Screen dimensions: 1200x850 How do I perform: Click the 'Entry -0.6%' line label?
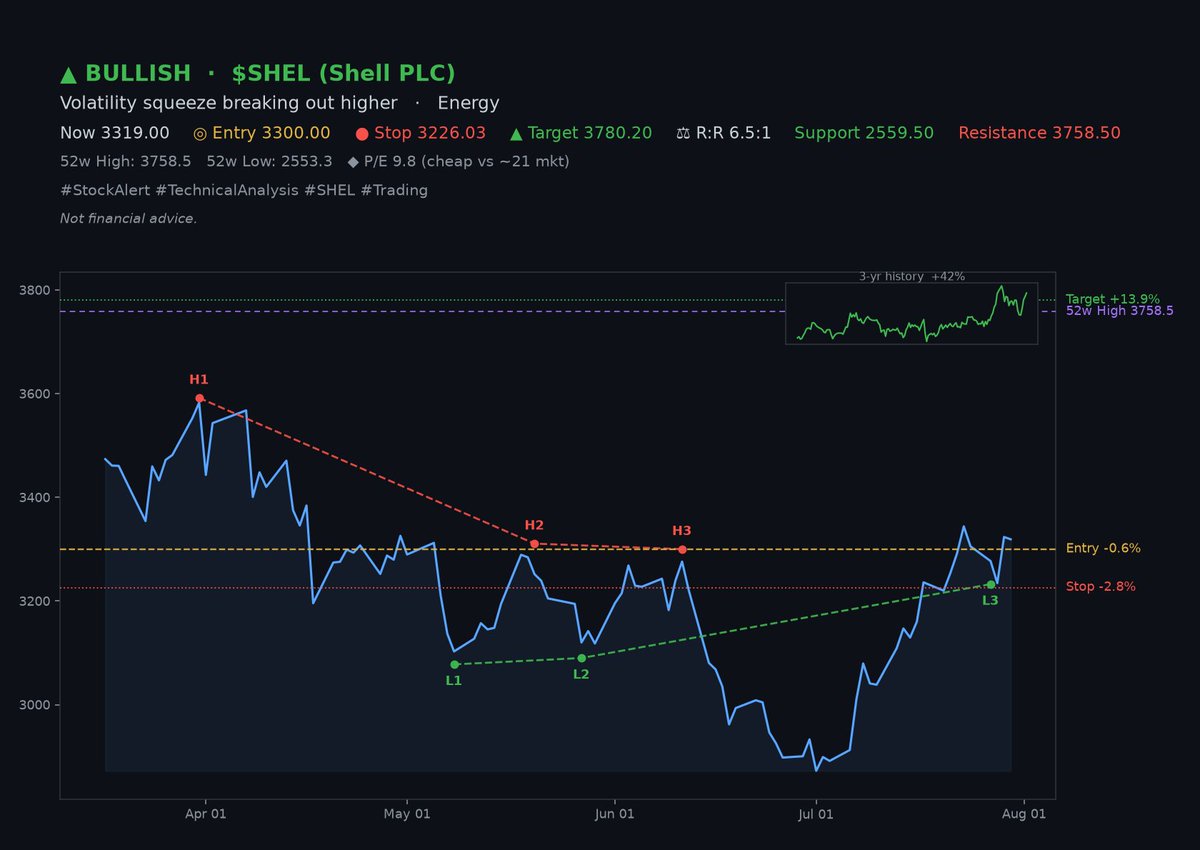pyautogui.click(x=1103, y=548)
